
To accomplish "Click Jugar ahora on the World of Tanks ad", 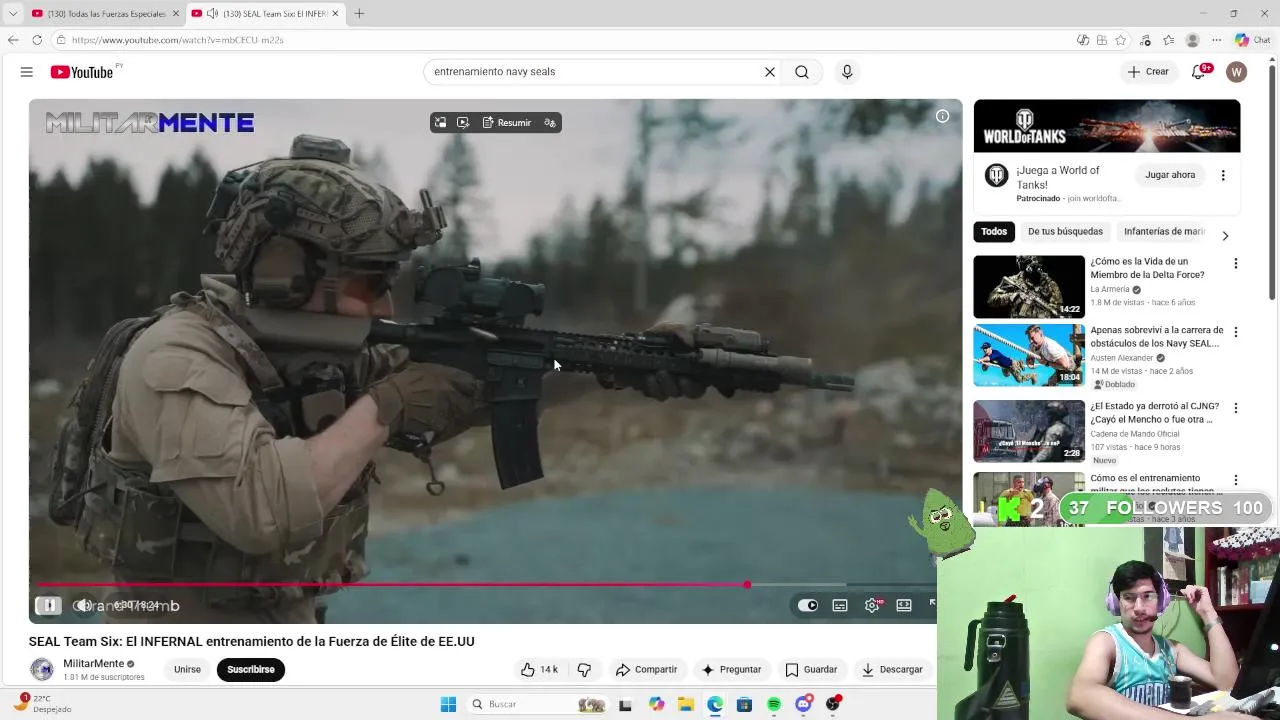I will [x=1170, y=175].
